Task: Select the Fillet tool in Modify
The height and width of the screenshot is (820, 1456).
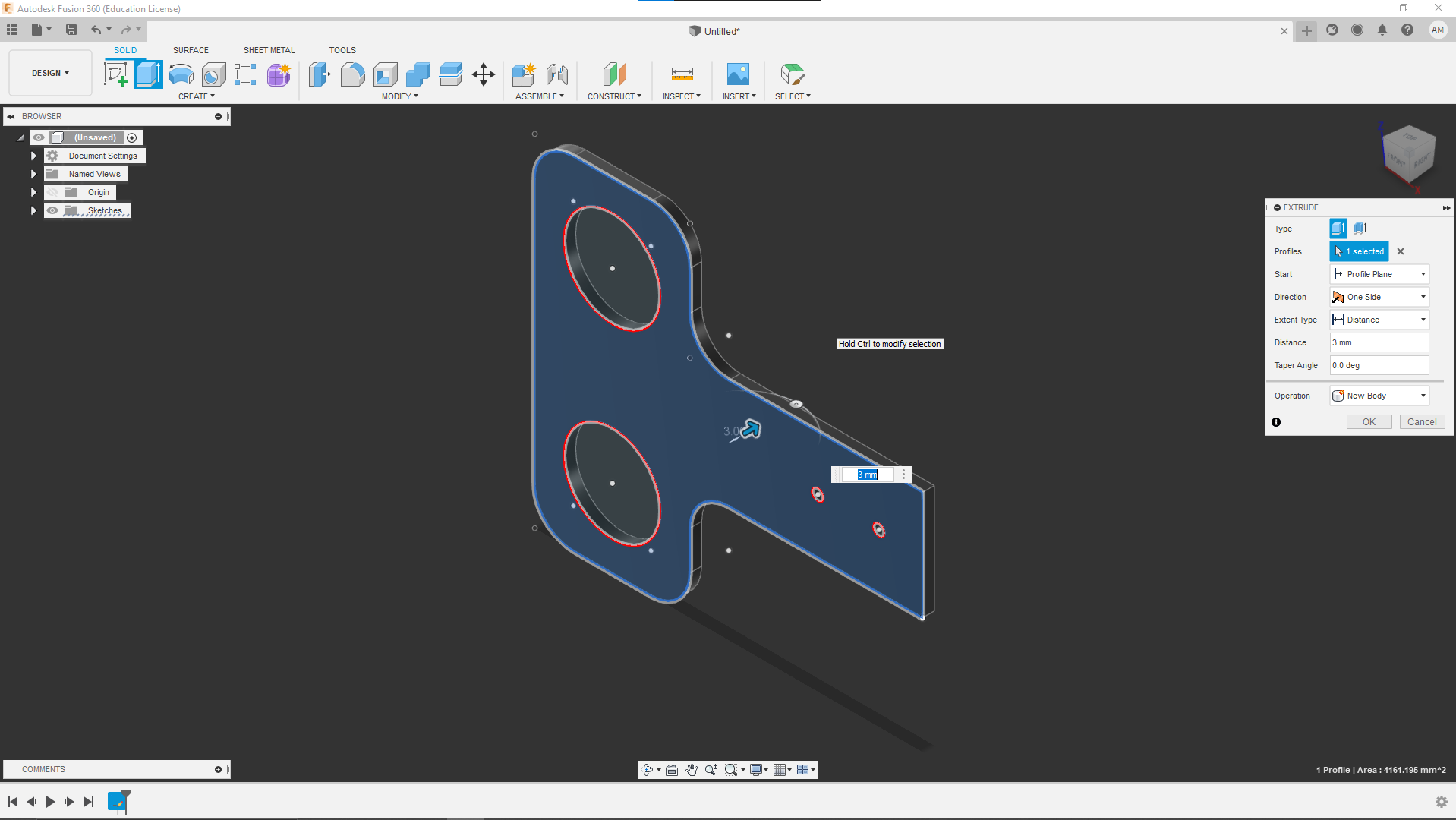Action: point(352,74)
